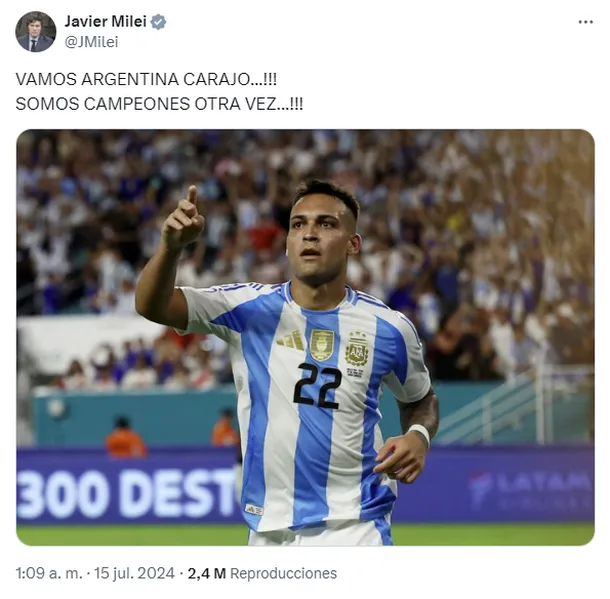This screenshot has height=599, width=610.
Task: Click the display name Javier Milei
Action: point(105,21)
